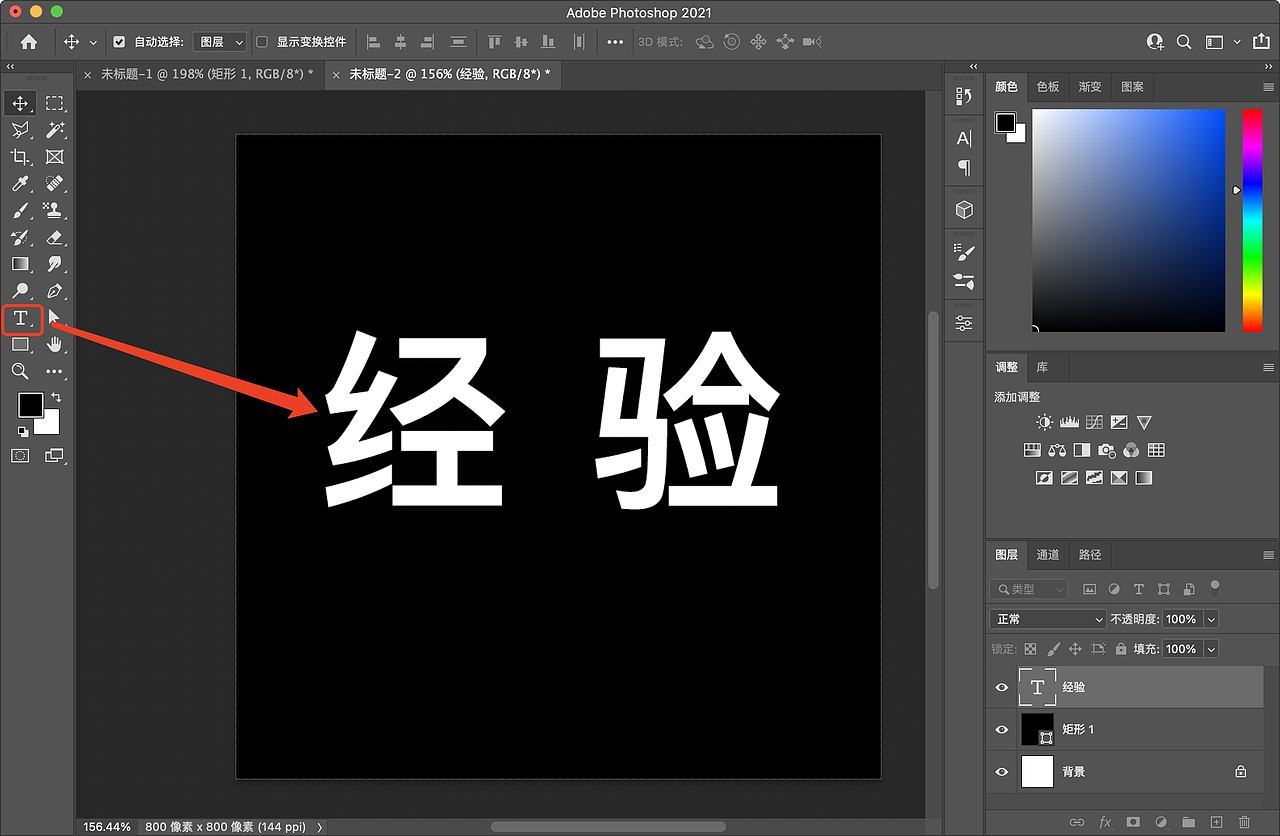
Task: Open the layer styles fx menu
Action: click(x=1105, y=822)
